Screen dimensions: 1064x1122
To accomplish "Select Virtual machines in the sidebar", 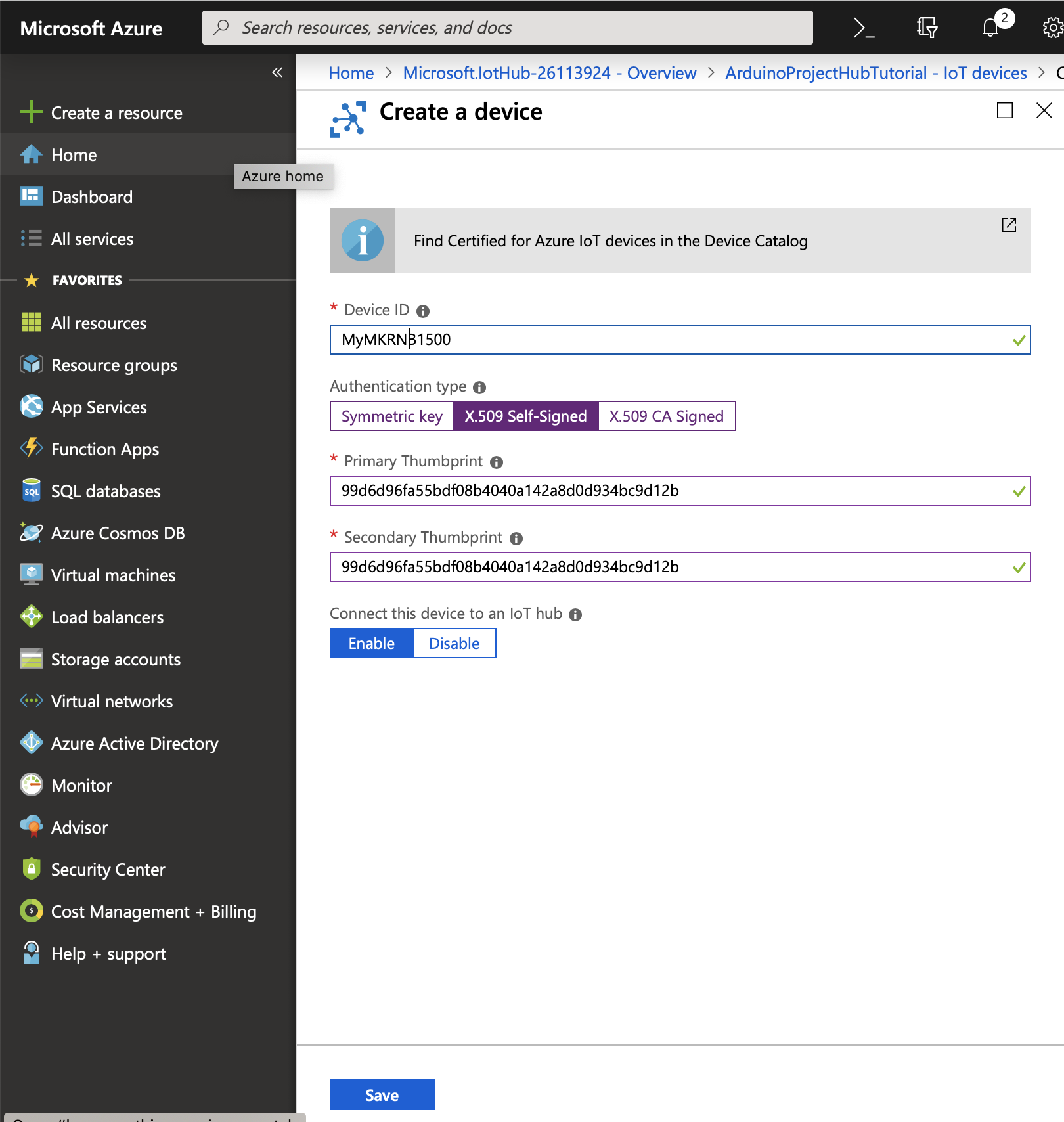I will click(x=112, y=575).
